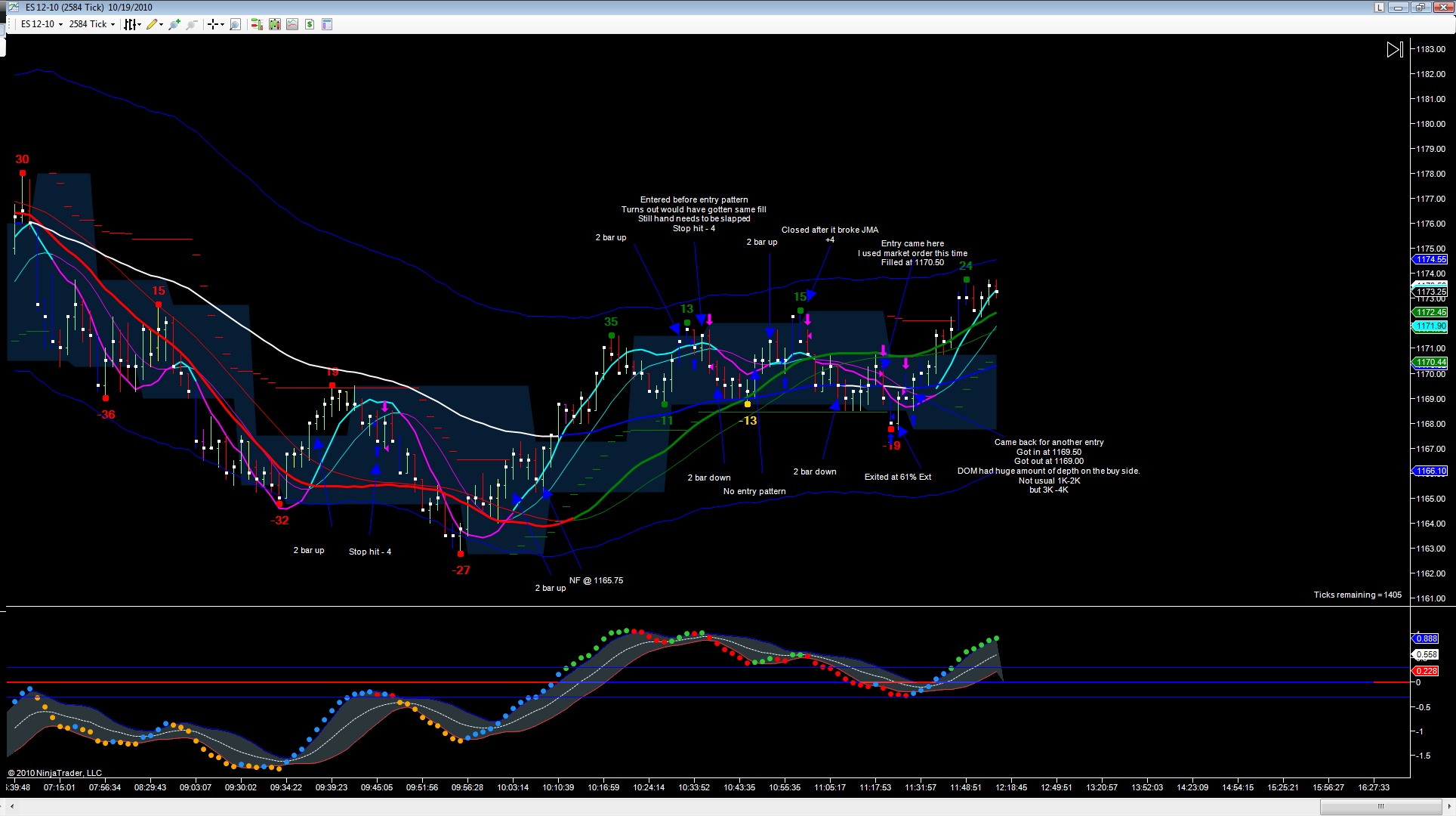
Task: Click the green 35 swing label
Action: click(x=611, y=323)
